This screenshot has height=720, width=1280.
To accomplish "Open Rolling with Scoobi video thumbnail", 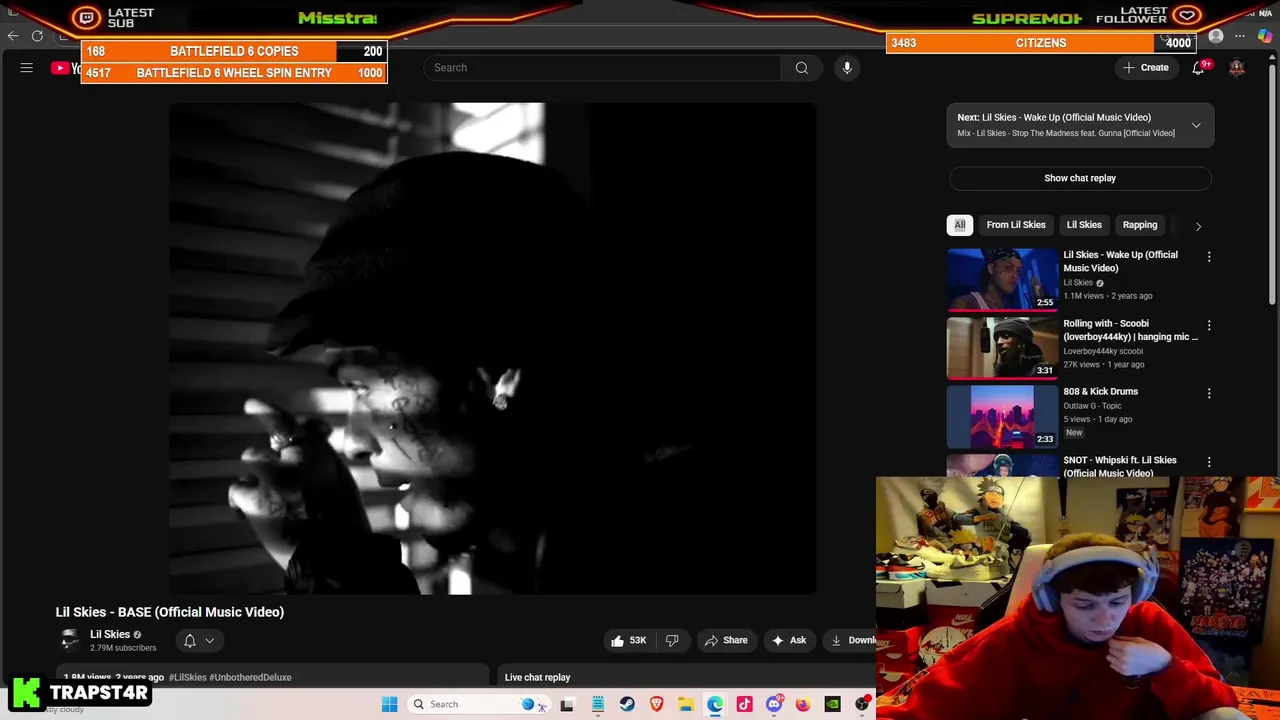I will [x=1002, y=348].
